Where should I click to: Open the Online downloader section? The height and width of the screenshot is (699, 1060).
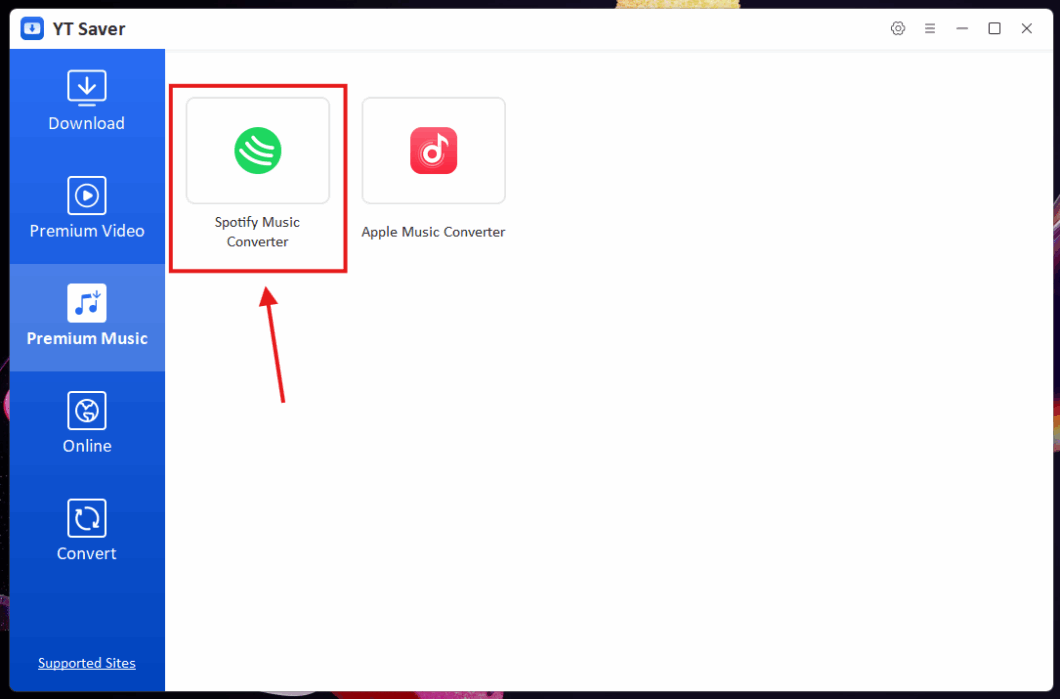point(86,410)
